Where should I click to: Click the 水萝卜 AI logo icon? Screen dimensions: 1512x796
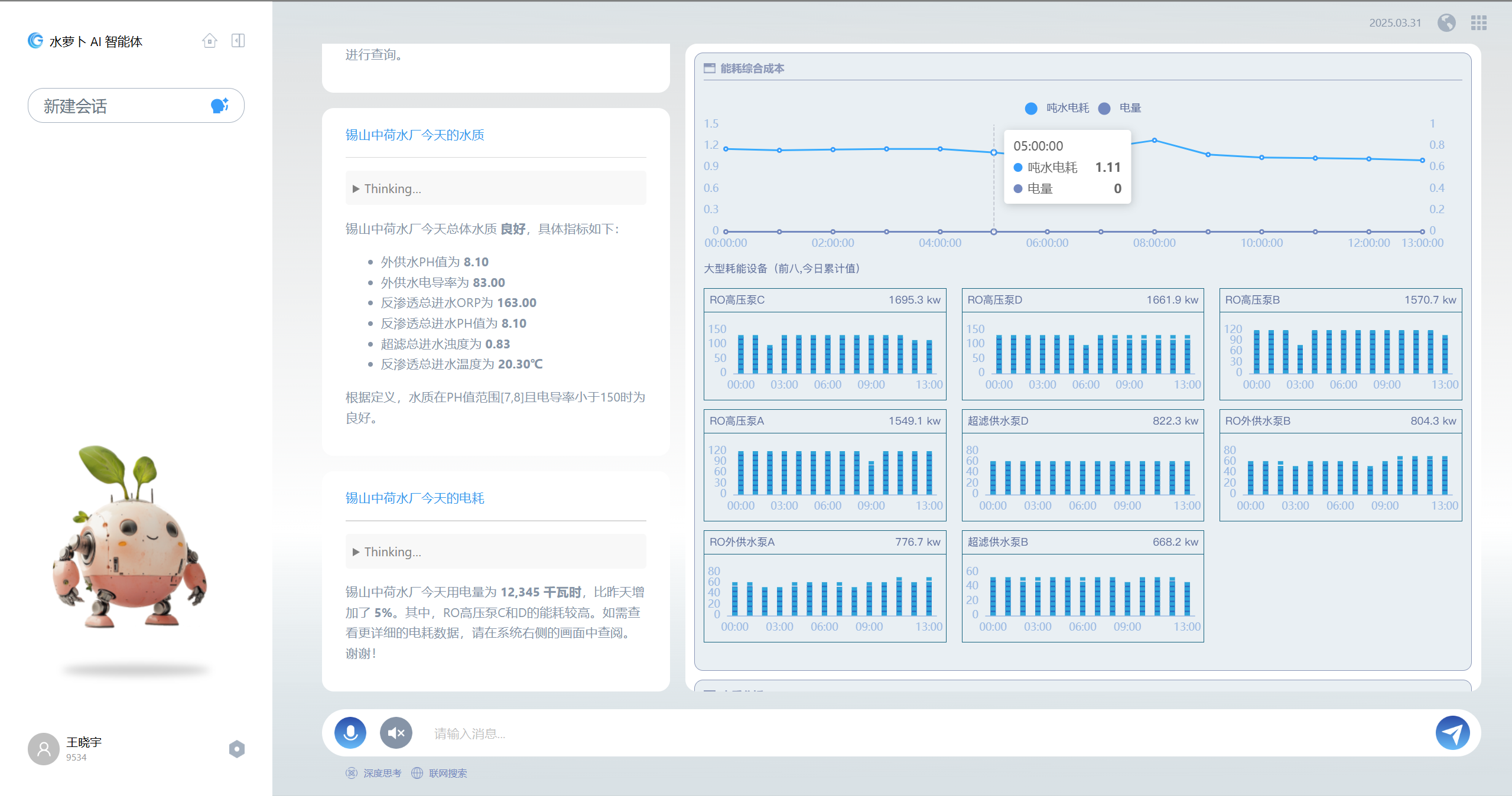coord(35,41)
